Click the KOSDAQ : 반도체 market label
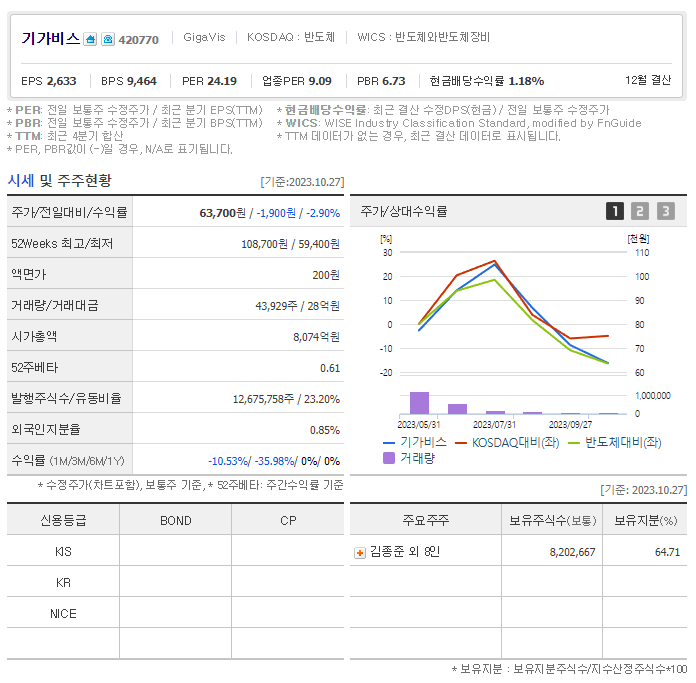 click(x=291, y=37)
